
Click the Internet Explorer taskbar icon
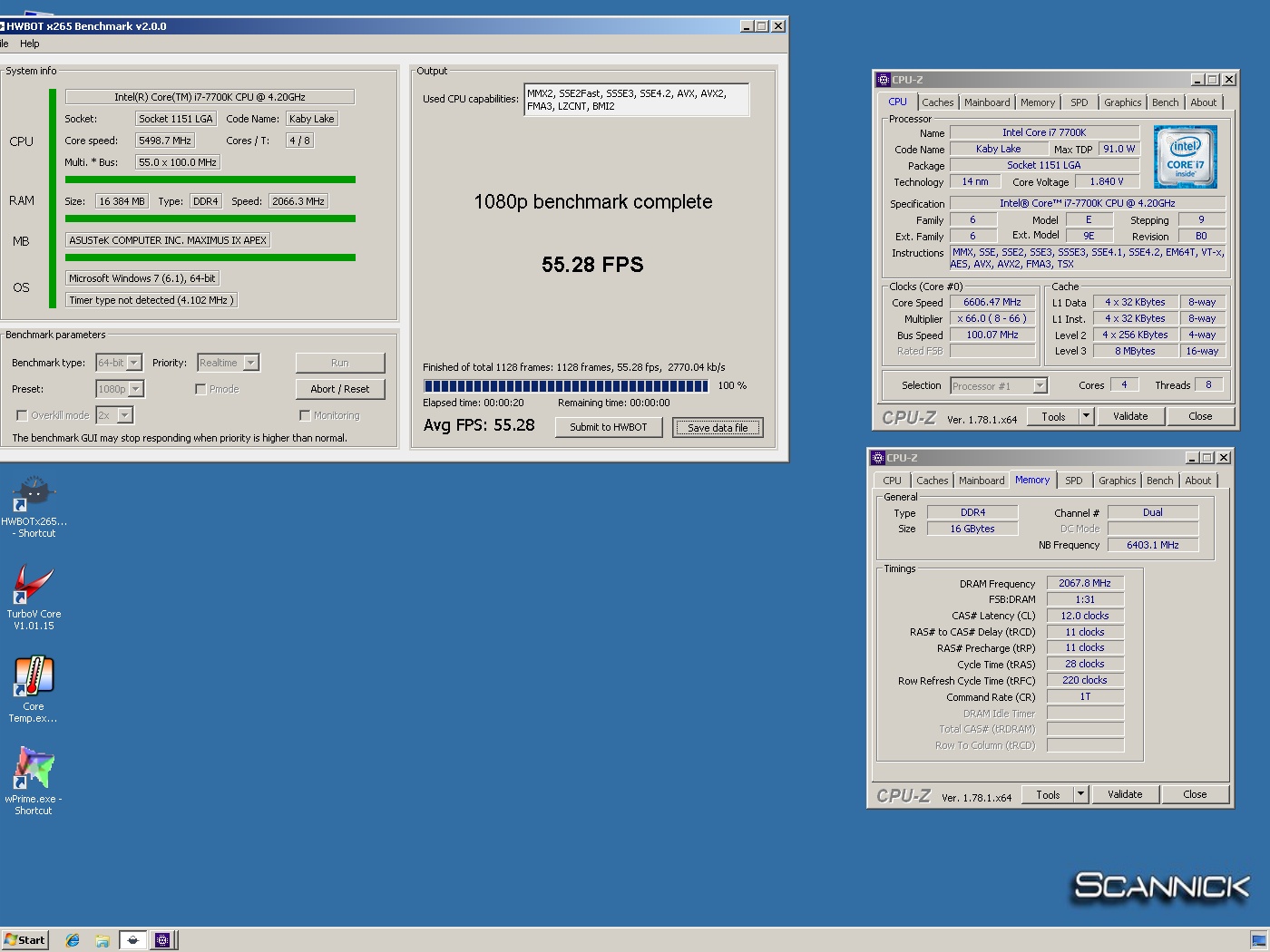coord(73,940)
